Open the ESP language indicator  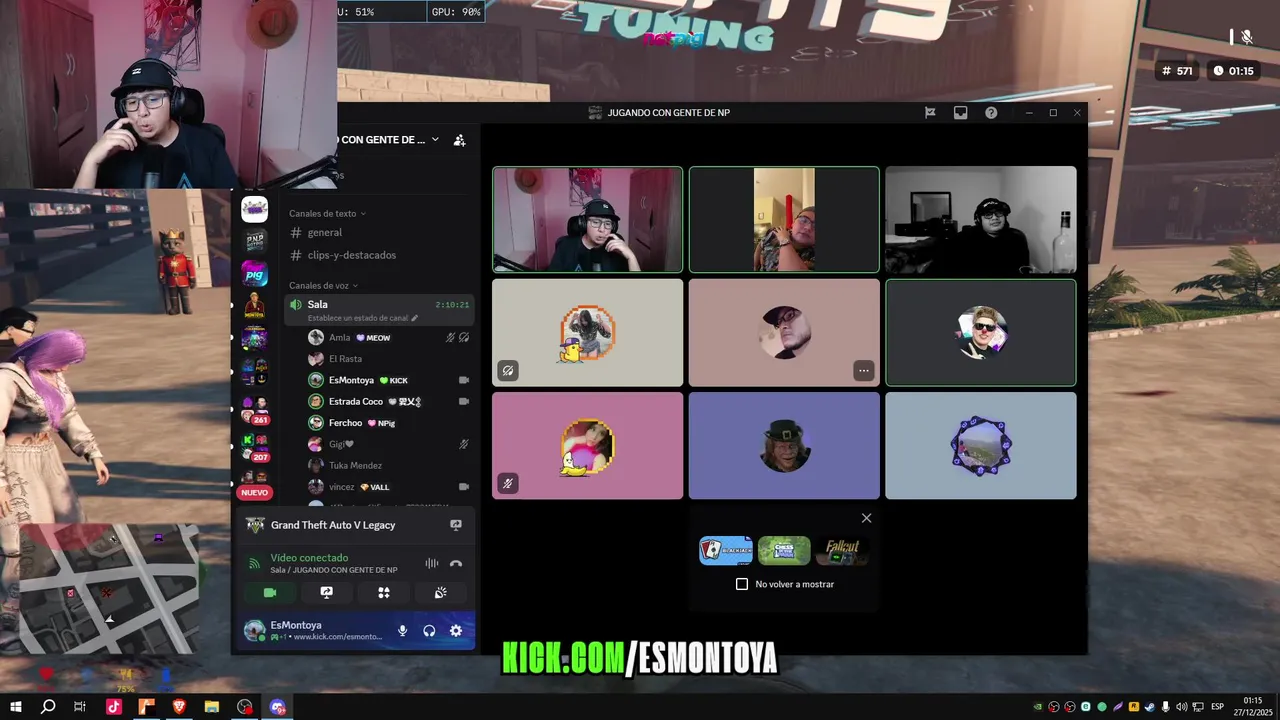click(1217, 707)
